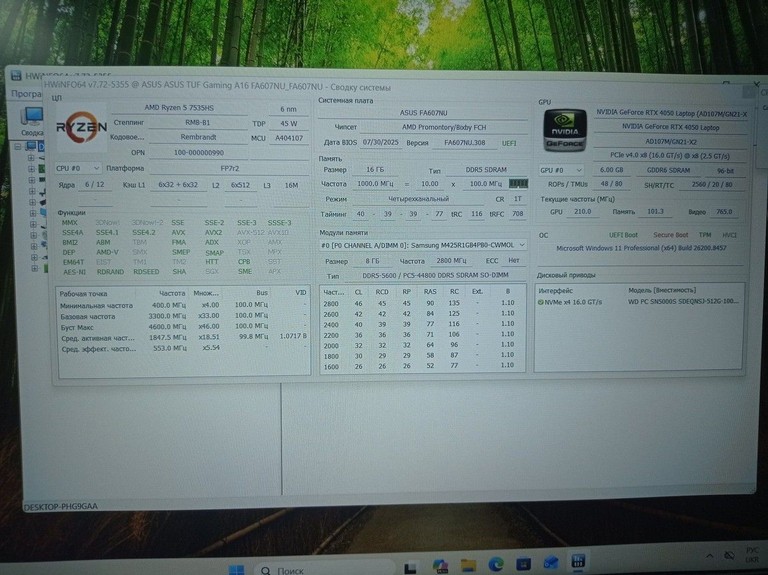
Task: Click the cores value 6 / 12
Action: point(95,185)
